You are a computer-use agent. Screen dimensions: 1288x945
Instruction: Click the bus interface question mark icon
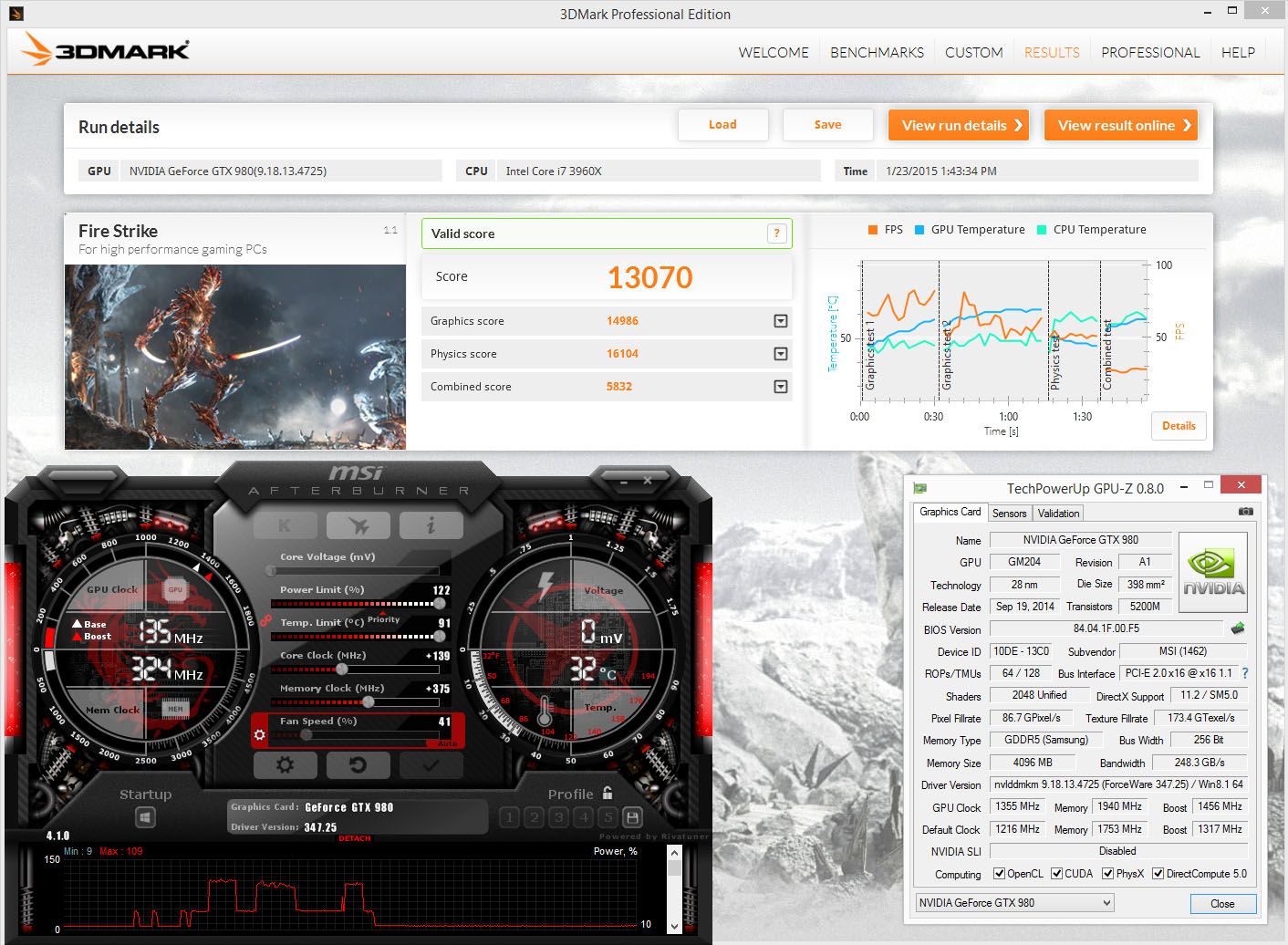[x=1245, y=673]
